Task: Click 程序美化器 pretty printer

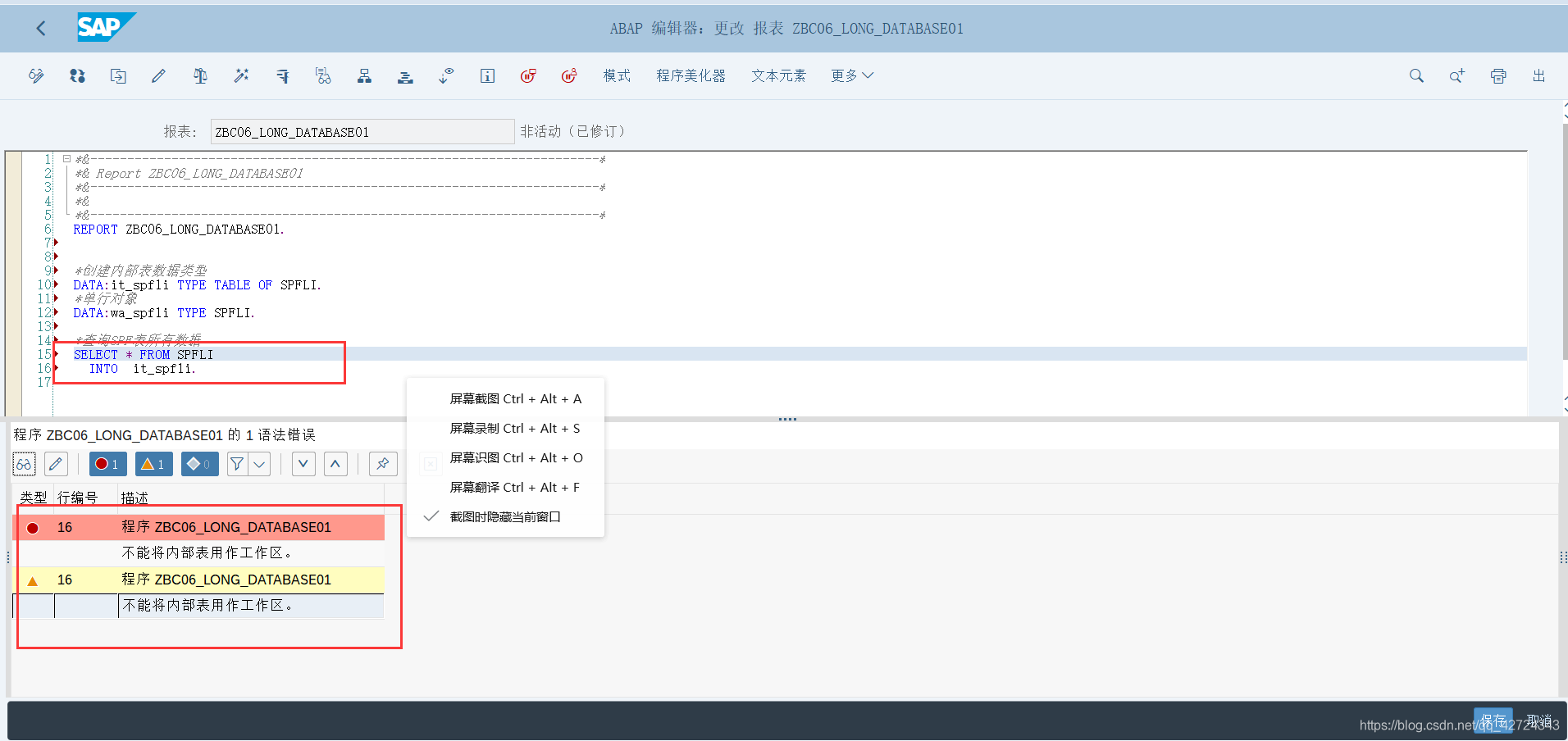Action: 691,76
